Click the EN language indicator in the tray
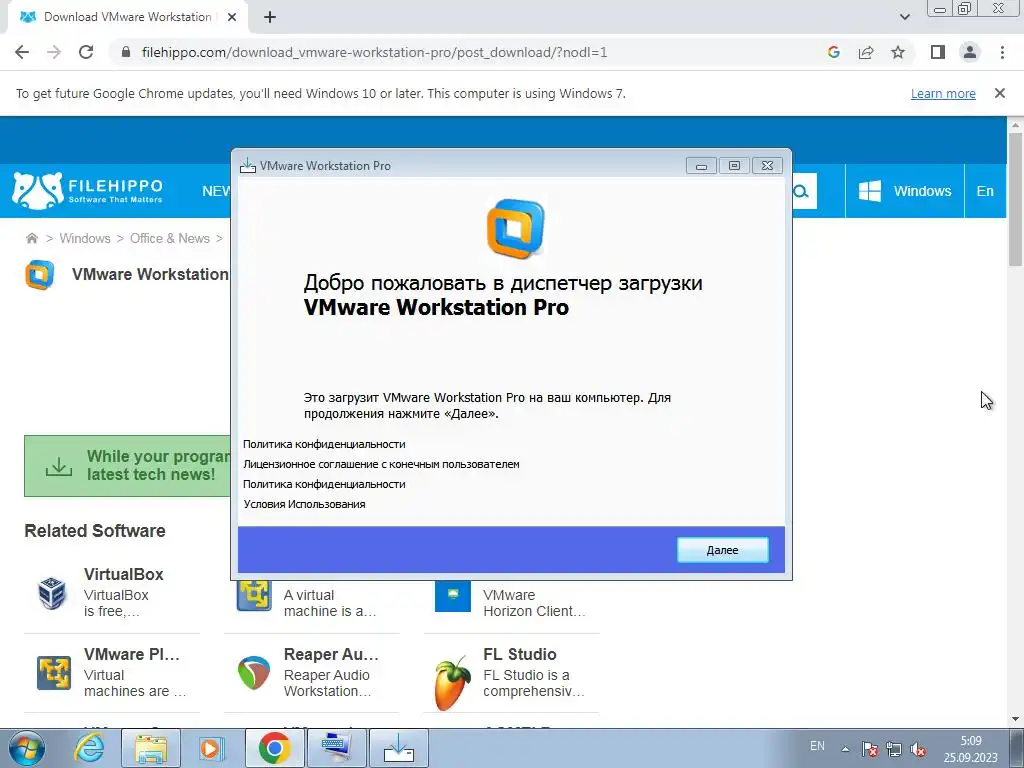Viewport: 1024px width, 768px height. tap(817, 746)
